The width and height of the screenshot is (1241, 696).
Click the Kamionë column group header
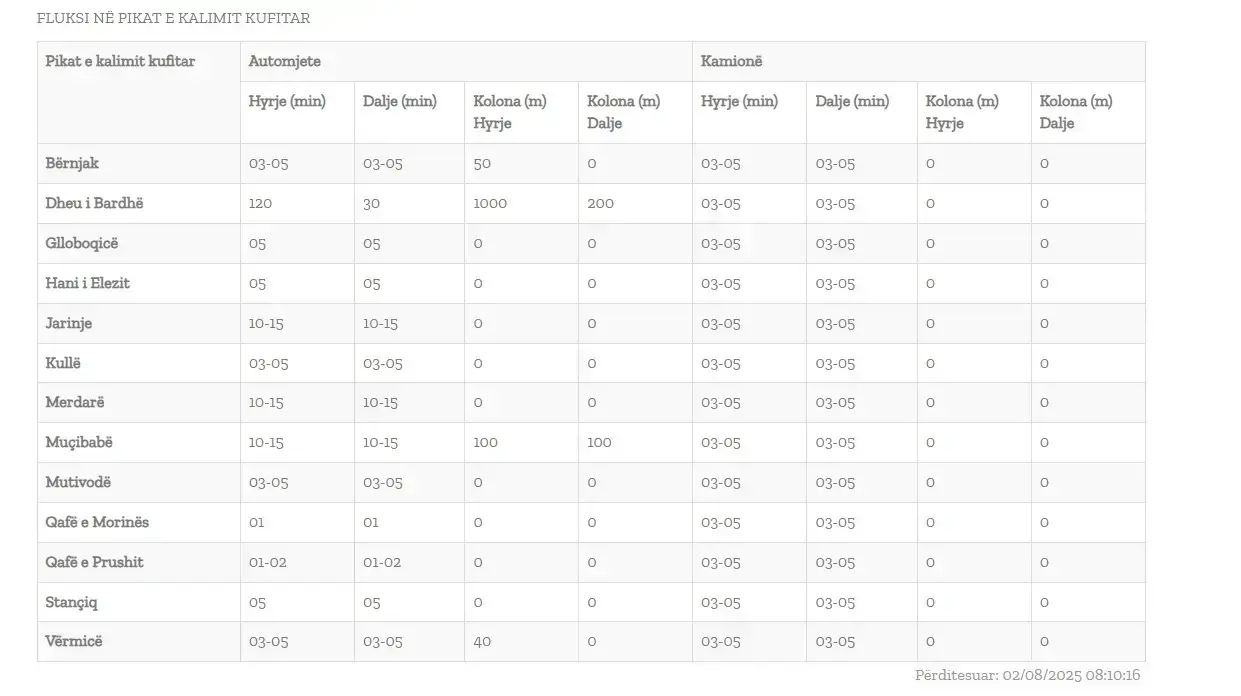tap(731, 61)
